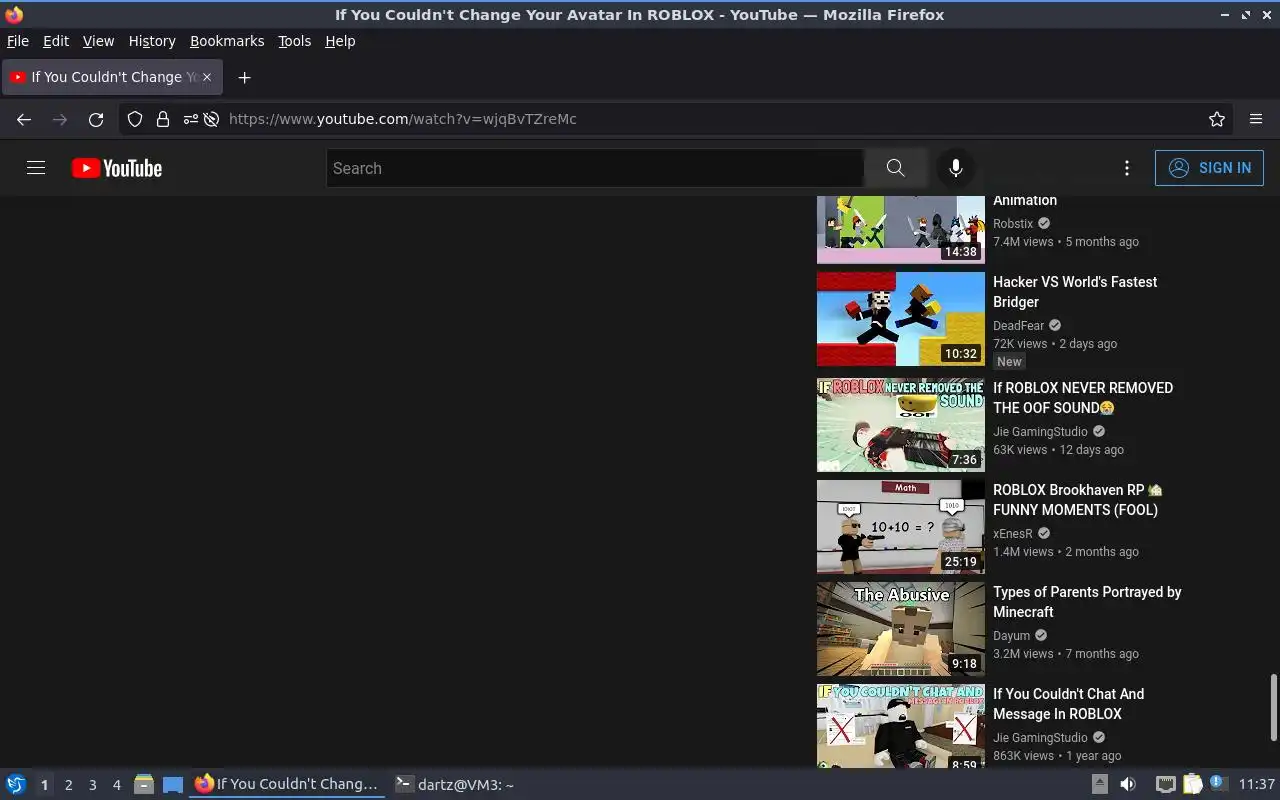The image size is (1280, 800).
Task: Open the Help menu
Action: (340, 41)
